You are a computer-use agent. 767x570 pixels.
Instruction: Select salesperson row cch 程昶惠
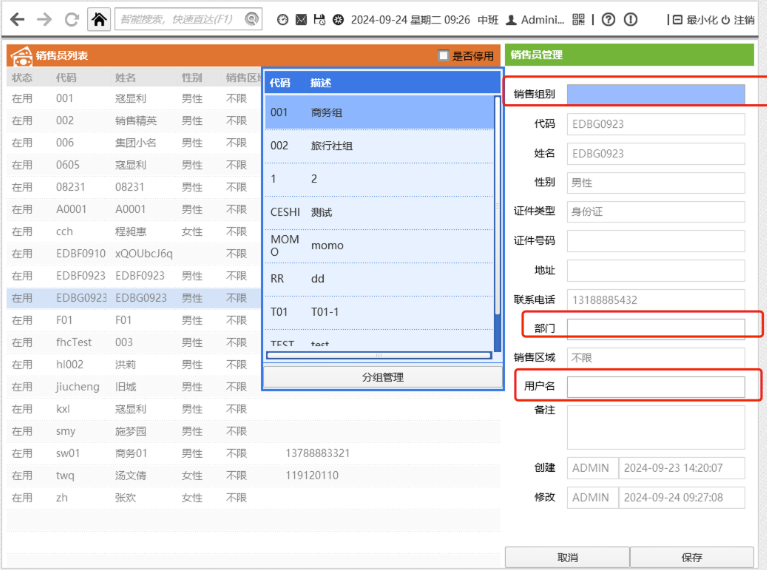click(x=133, y=231)
